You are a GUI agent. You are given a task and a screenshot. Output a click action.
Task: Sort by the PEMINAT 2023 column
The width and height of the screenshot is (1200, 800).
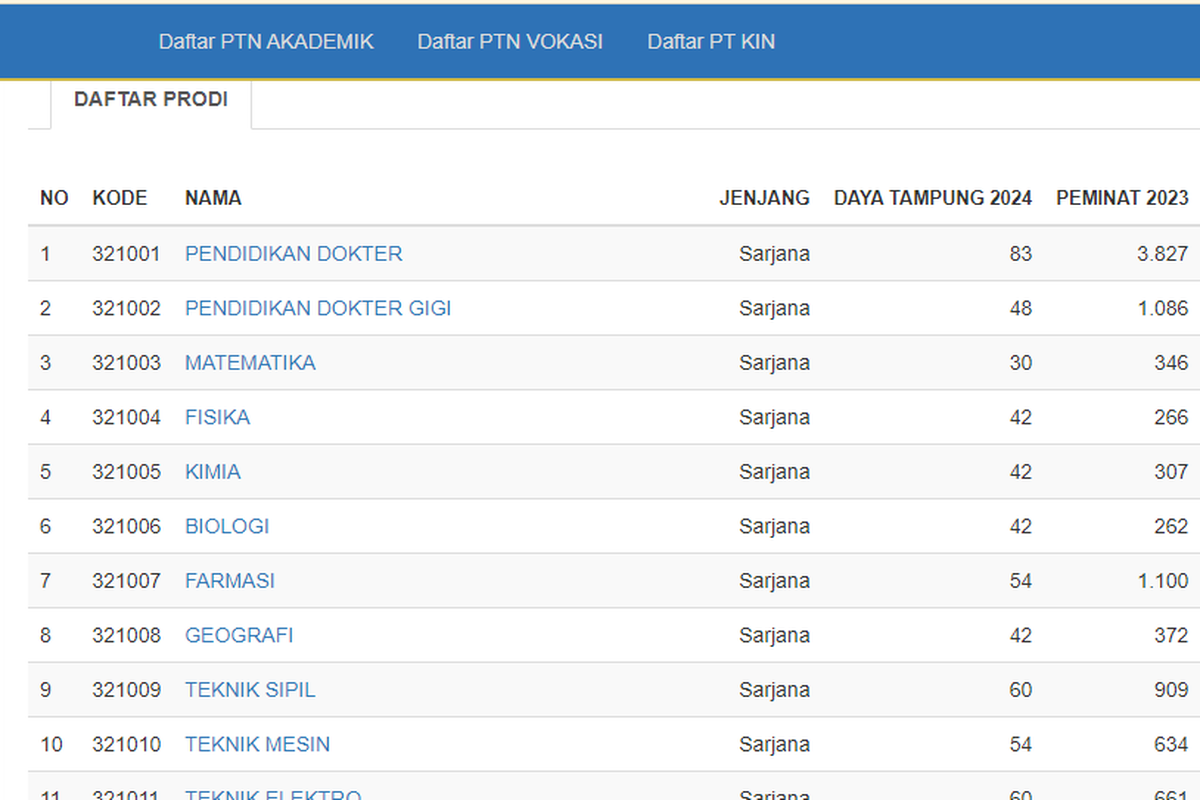point(1122,198)
